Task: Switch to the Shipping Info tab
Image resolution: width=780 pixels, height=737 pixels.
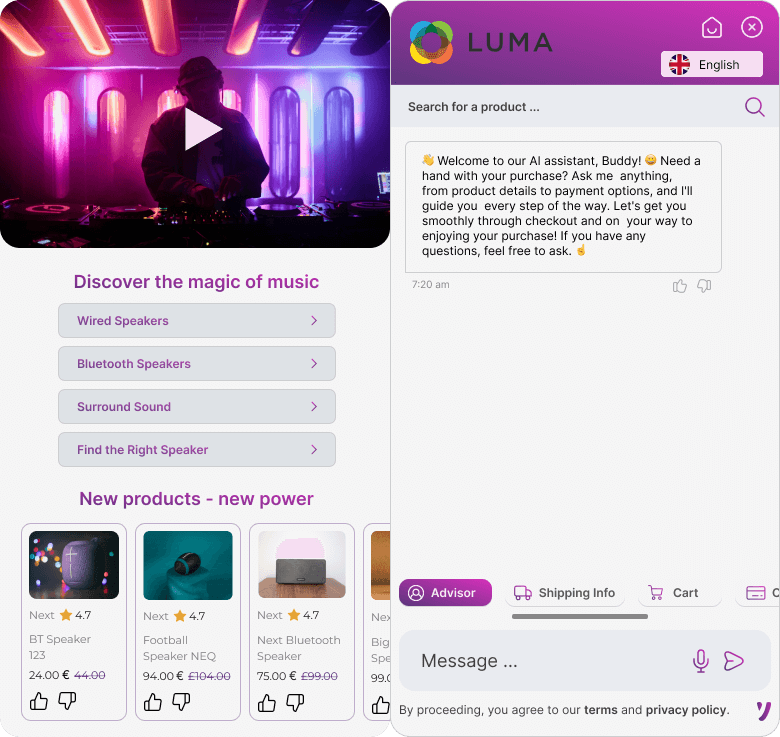Action: click(565, 592)
